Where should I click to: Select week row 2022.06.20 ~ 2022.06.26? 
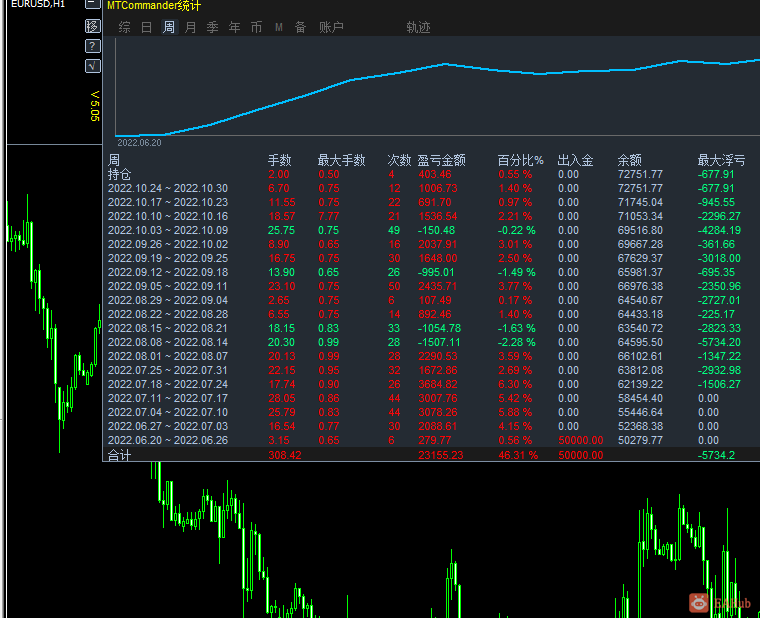coord(168,441)
